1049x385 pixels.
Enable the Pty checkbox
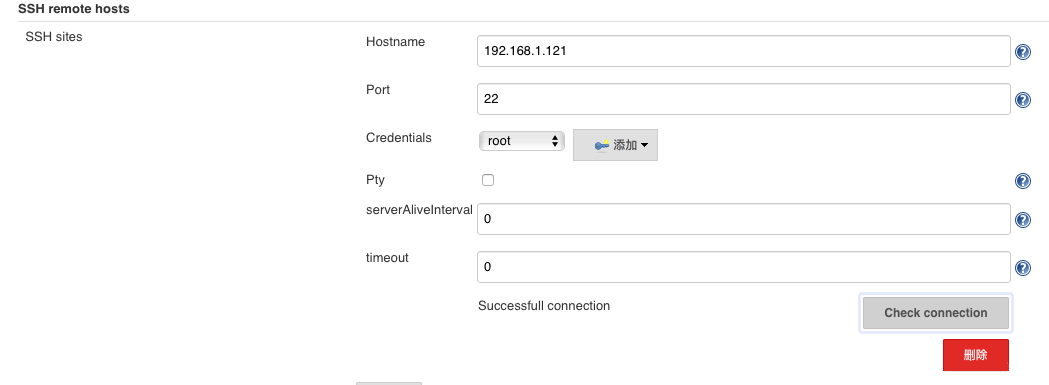tap(488, 180)
